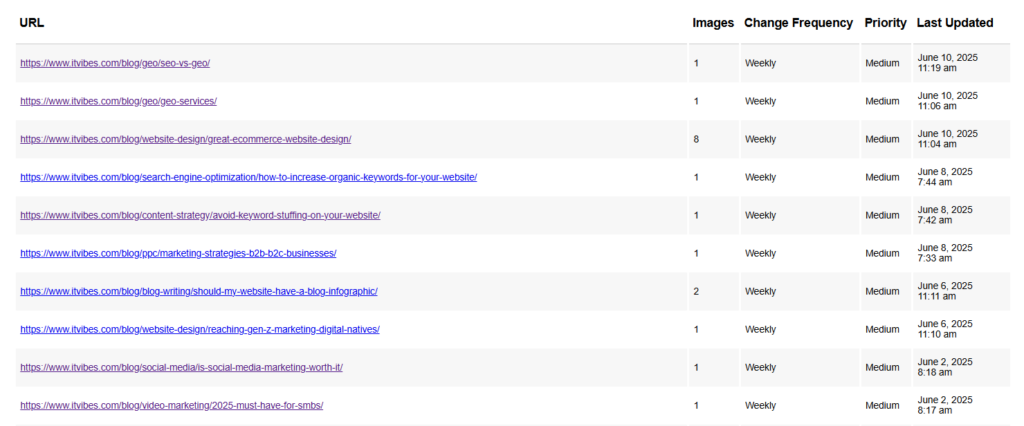Open should-my-website-have-a-blog-infographic link

coord(199,291)
